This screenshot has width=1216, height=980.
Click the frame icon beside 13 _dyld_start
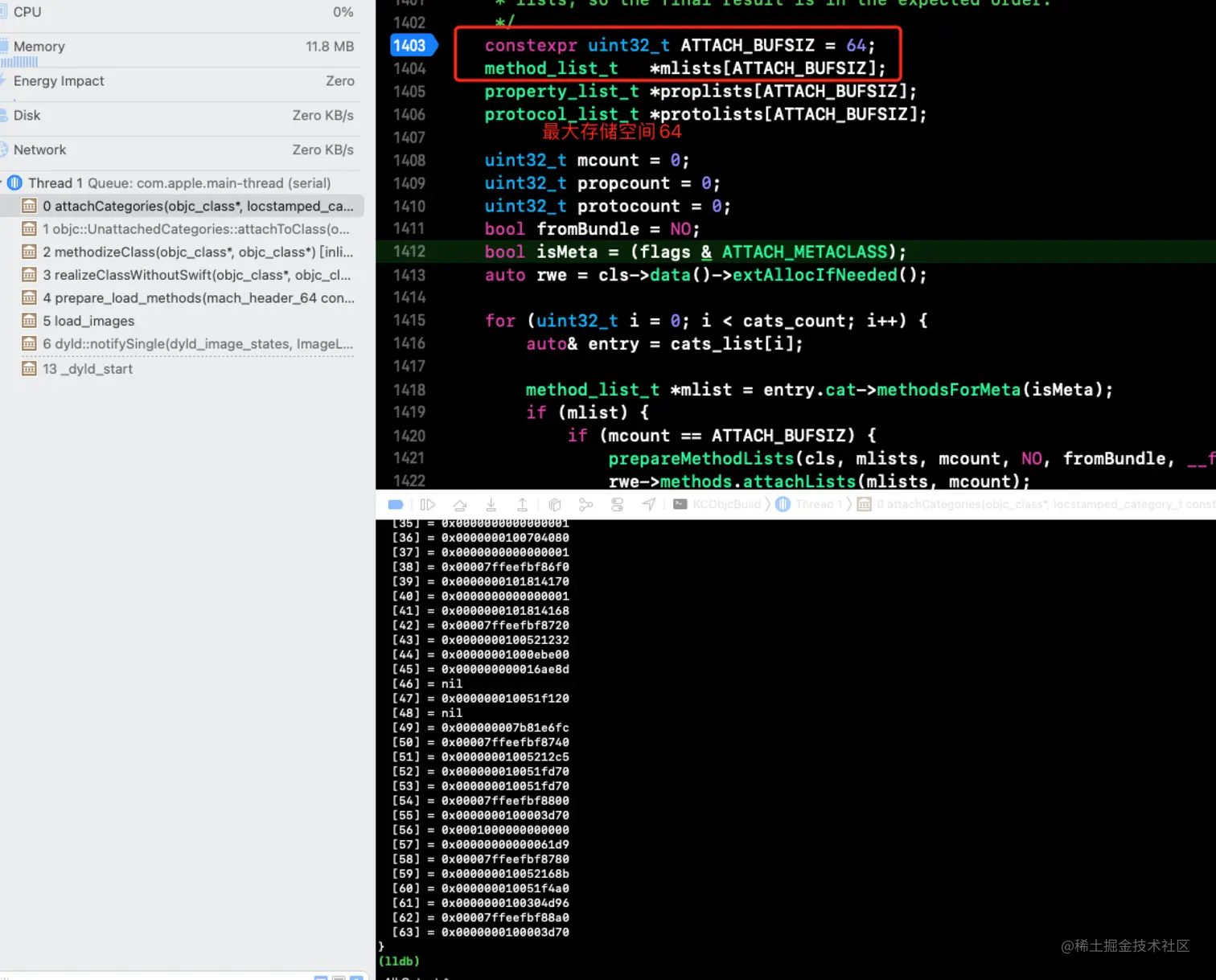[x=29, y=369]
